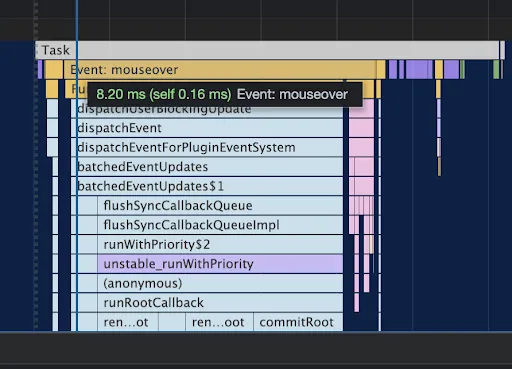This screenshot has height=369, width=512.
Task: Select the first ren...ot frame
Action: (128, 322)
